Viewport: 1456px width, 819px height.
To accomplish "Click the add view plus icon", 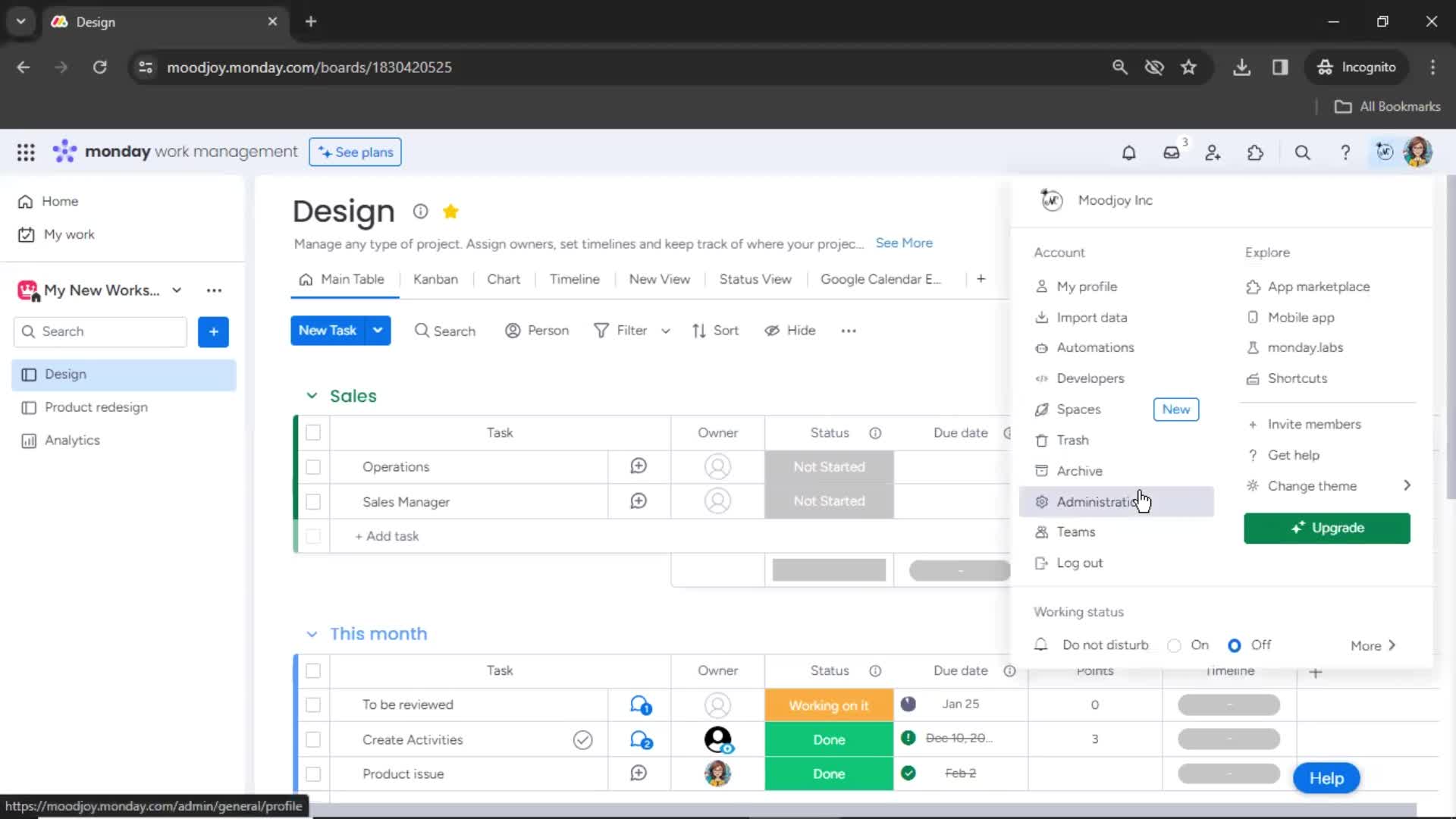I will click(981, 279).
